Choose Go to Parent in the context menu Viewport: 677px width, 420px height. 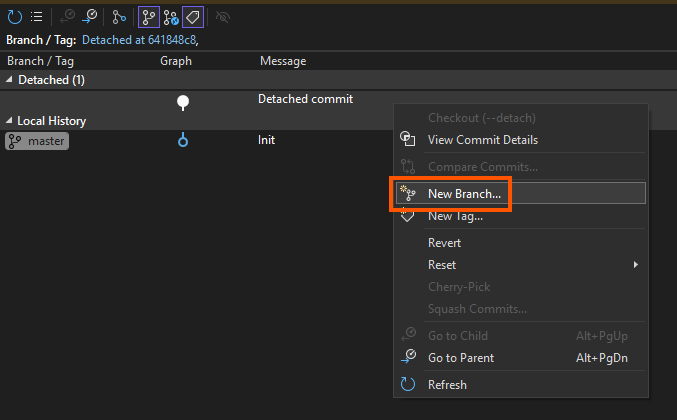[x=521, y=358]
